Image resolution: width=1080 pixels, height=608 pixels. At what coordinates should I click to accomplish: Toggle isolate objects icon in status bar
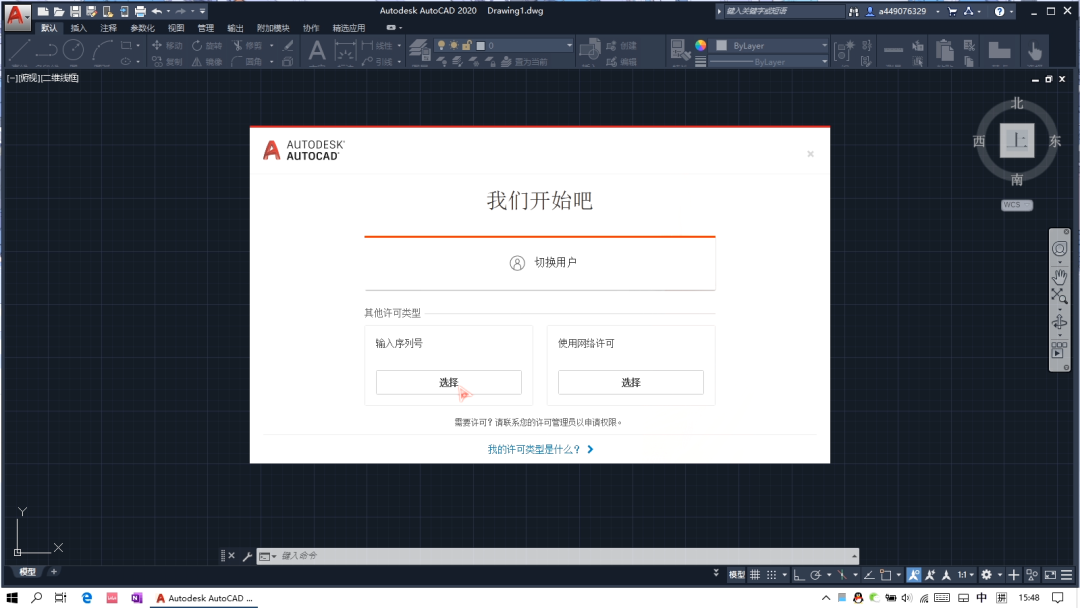click(1032, 575)
